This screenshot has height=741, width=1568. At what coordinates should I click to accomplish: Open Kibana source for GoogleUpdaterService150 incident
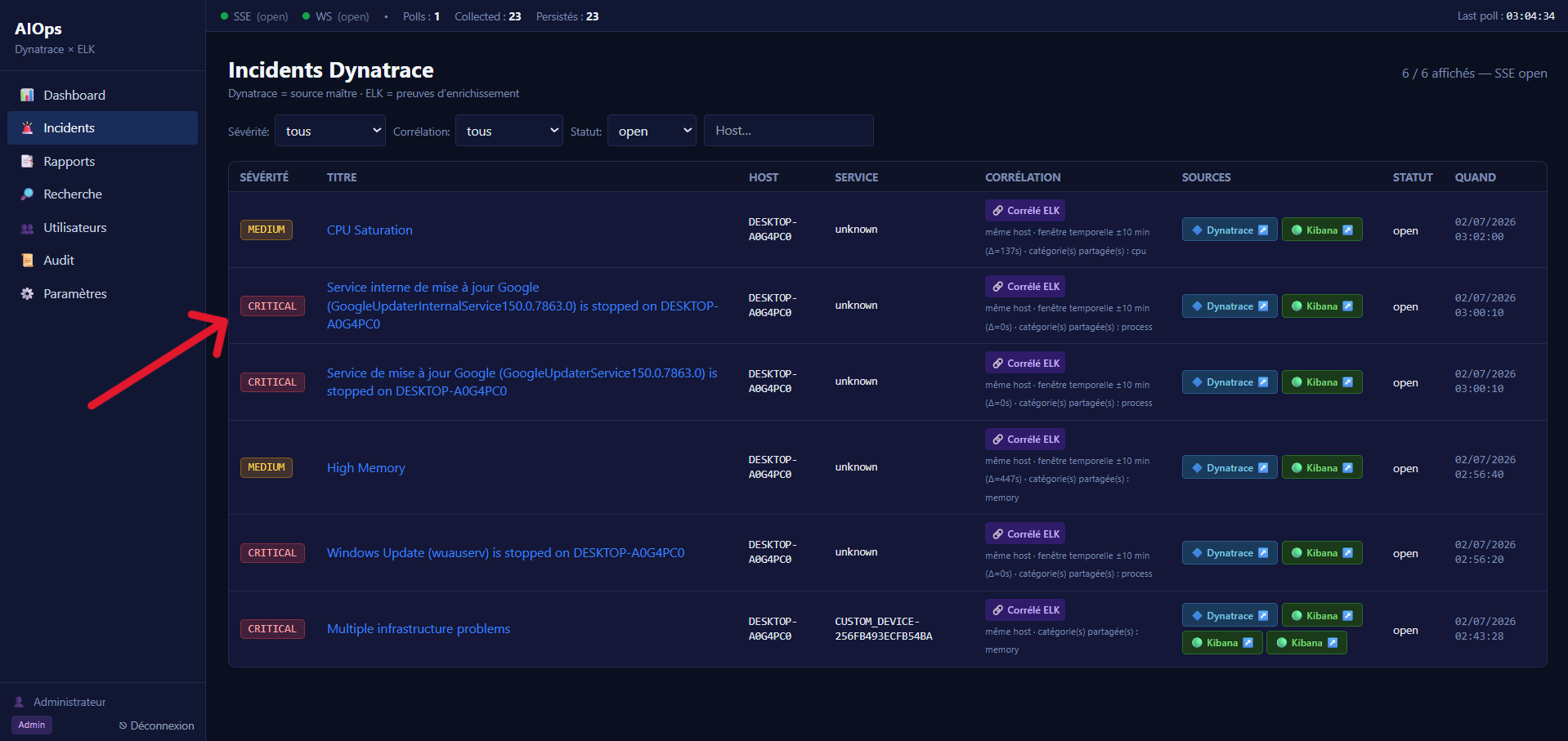1322,382
